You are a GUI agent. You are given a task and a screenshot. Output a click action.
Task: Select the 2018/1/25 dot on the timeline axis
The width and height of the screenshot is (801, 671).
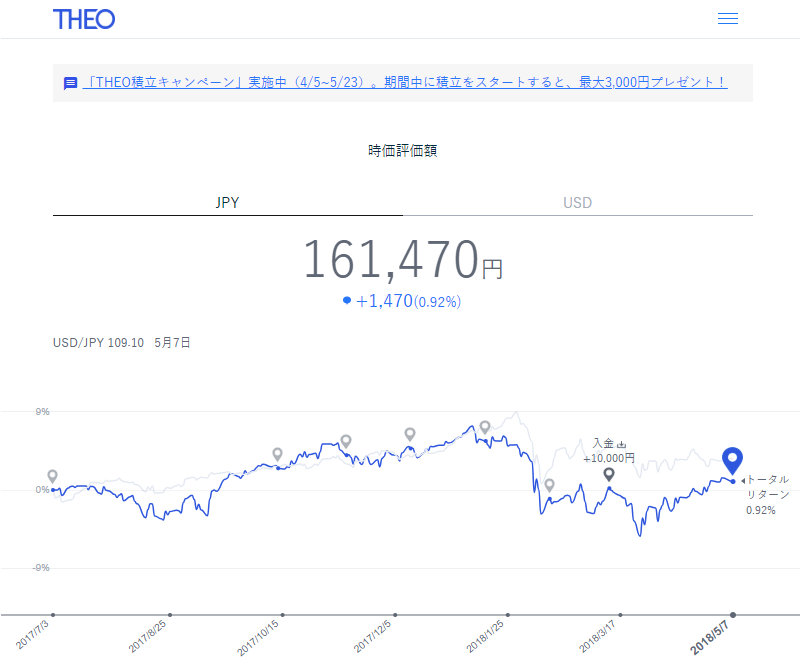click(508, 615)
